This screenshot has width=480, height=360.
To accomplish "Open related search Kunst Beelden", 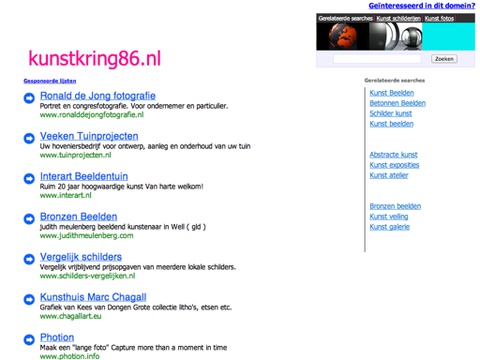I will click(x=392, y=93).
